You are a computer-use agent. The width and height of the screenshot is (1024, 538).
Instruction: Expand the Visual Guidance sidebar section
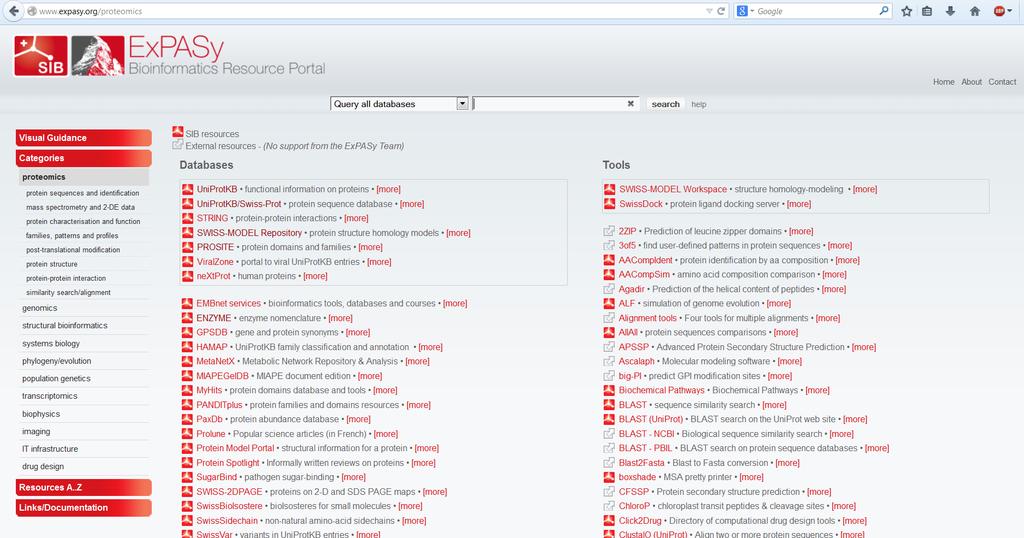coord(84,138)
